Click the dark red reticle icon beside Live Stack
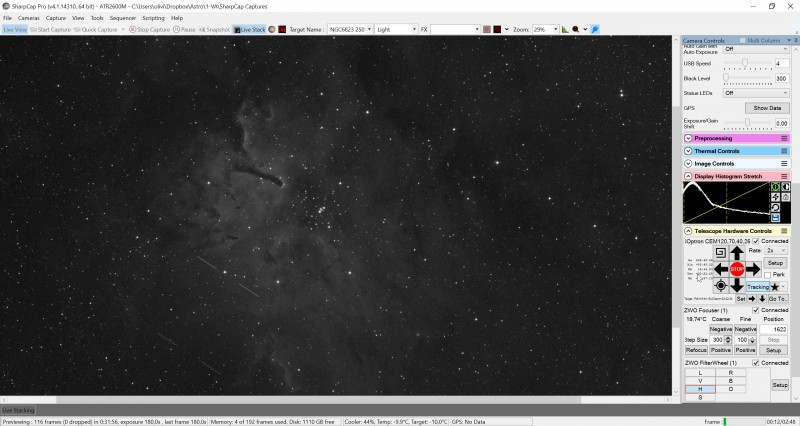The image size is (800, 426). coord(282,30)
